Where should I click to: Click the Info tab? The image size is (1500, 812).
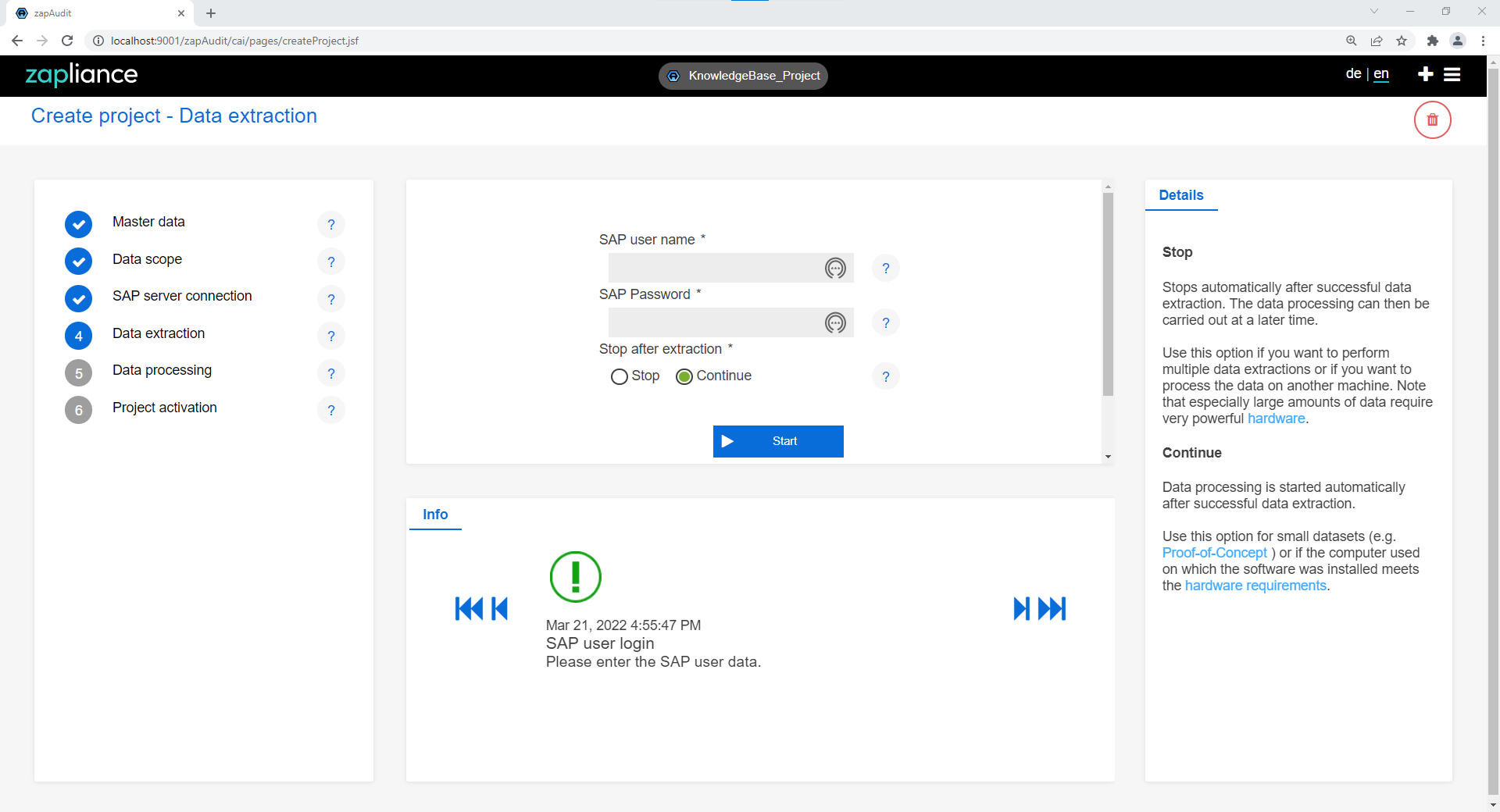435,515
